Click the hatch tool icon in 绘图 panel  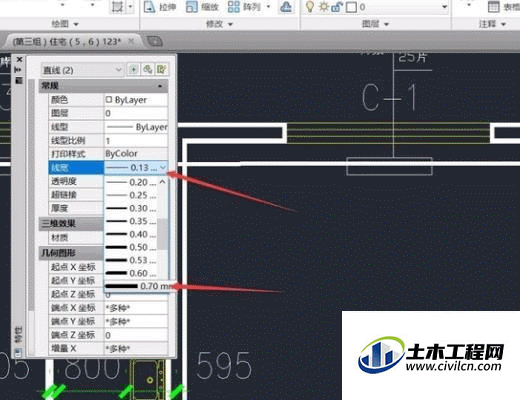pyautogui.click(x=117, y=7)
